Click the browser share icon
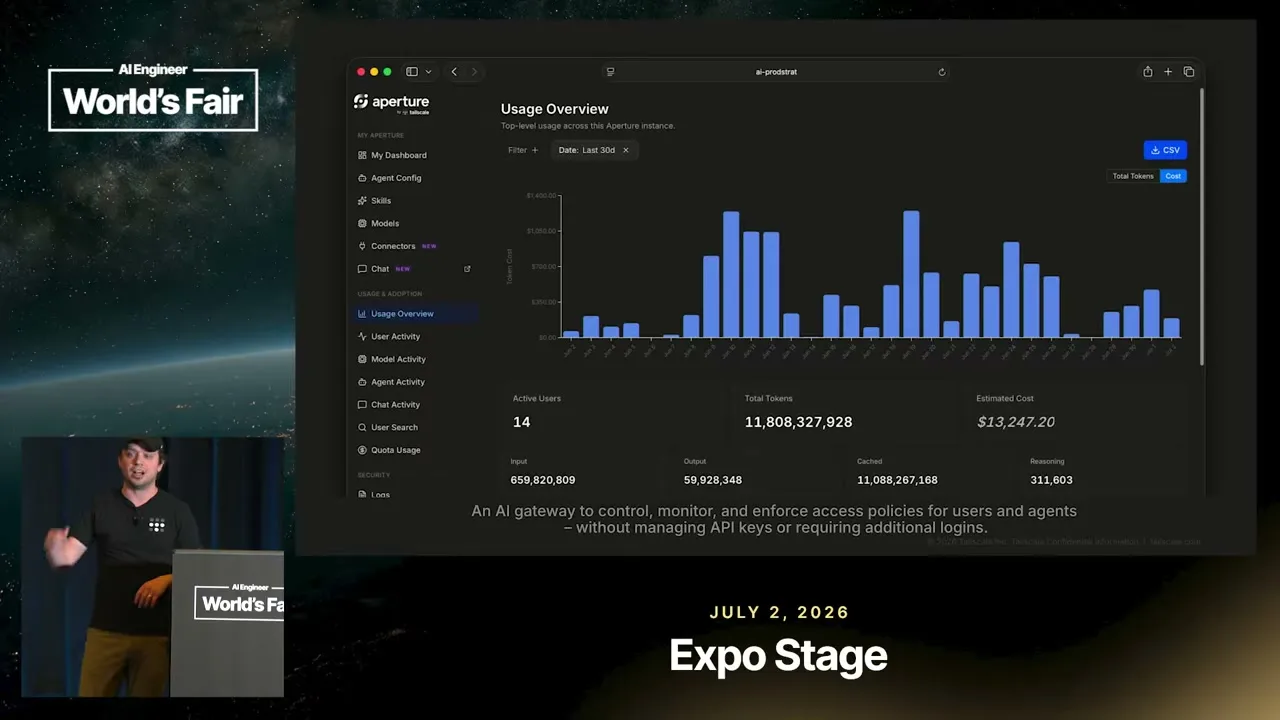1280x720 pixels. click(1148, 72)
